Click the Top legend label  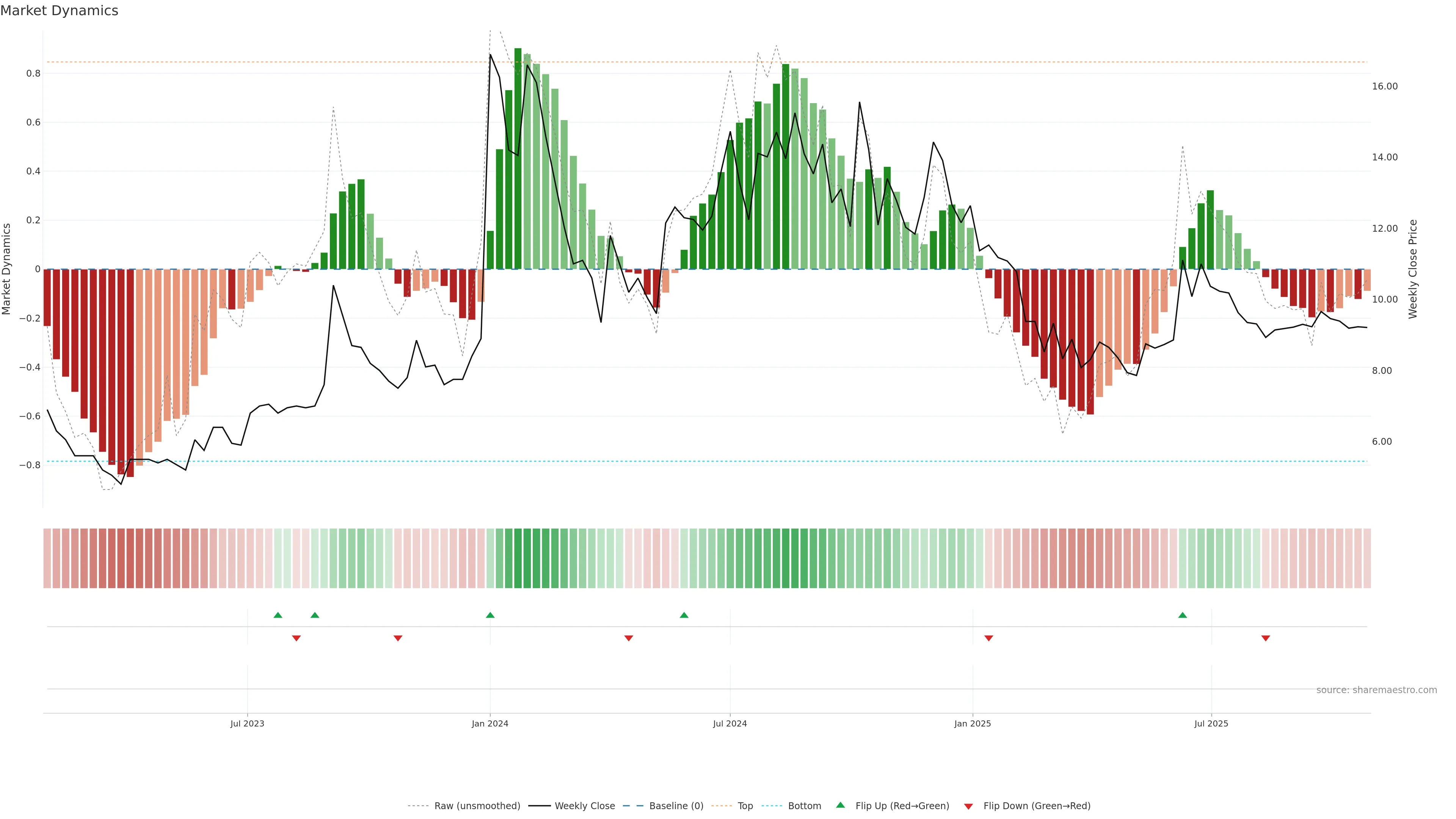coord(745,806)
